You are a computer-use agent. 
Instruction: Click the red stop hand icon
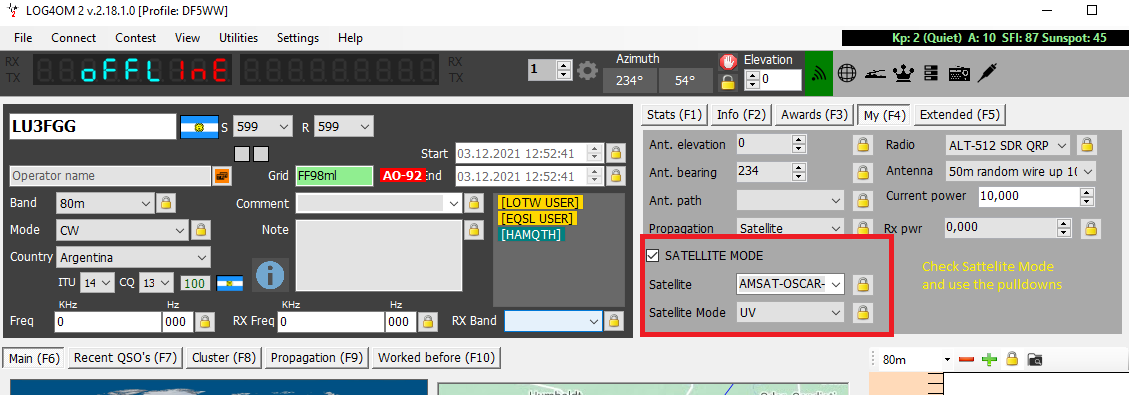coord(727,62)
